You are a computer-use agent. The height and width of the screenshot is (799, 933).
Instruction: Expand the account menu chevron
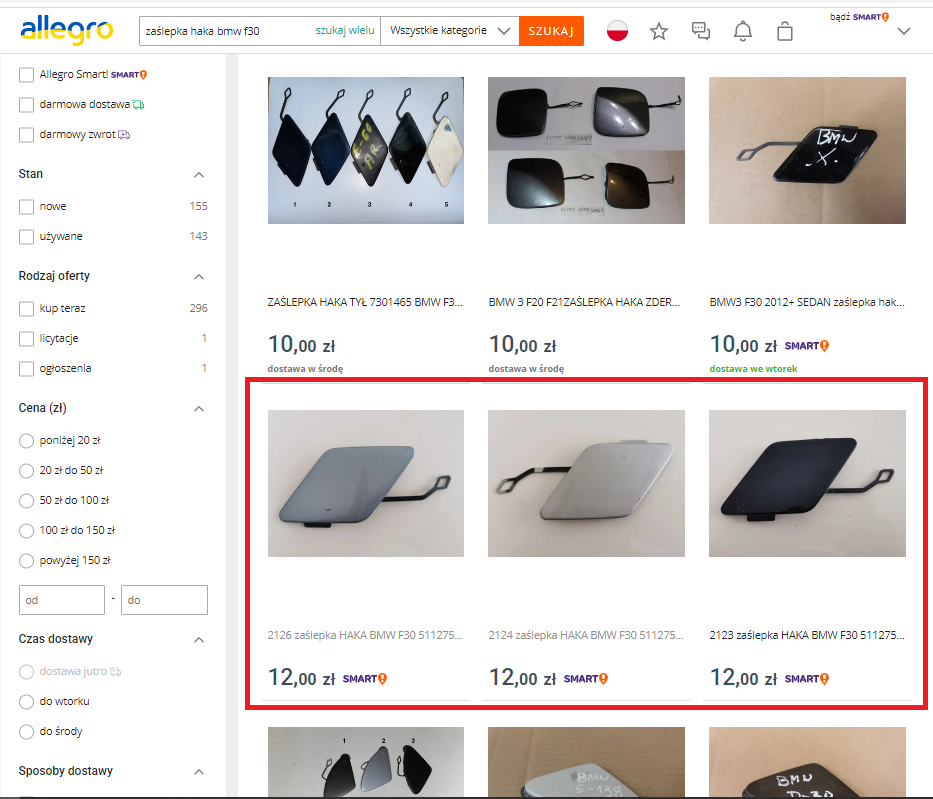[x=904, y=31]
